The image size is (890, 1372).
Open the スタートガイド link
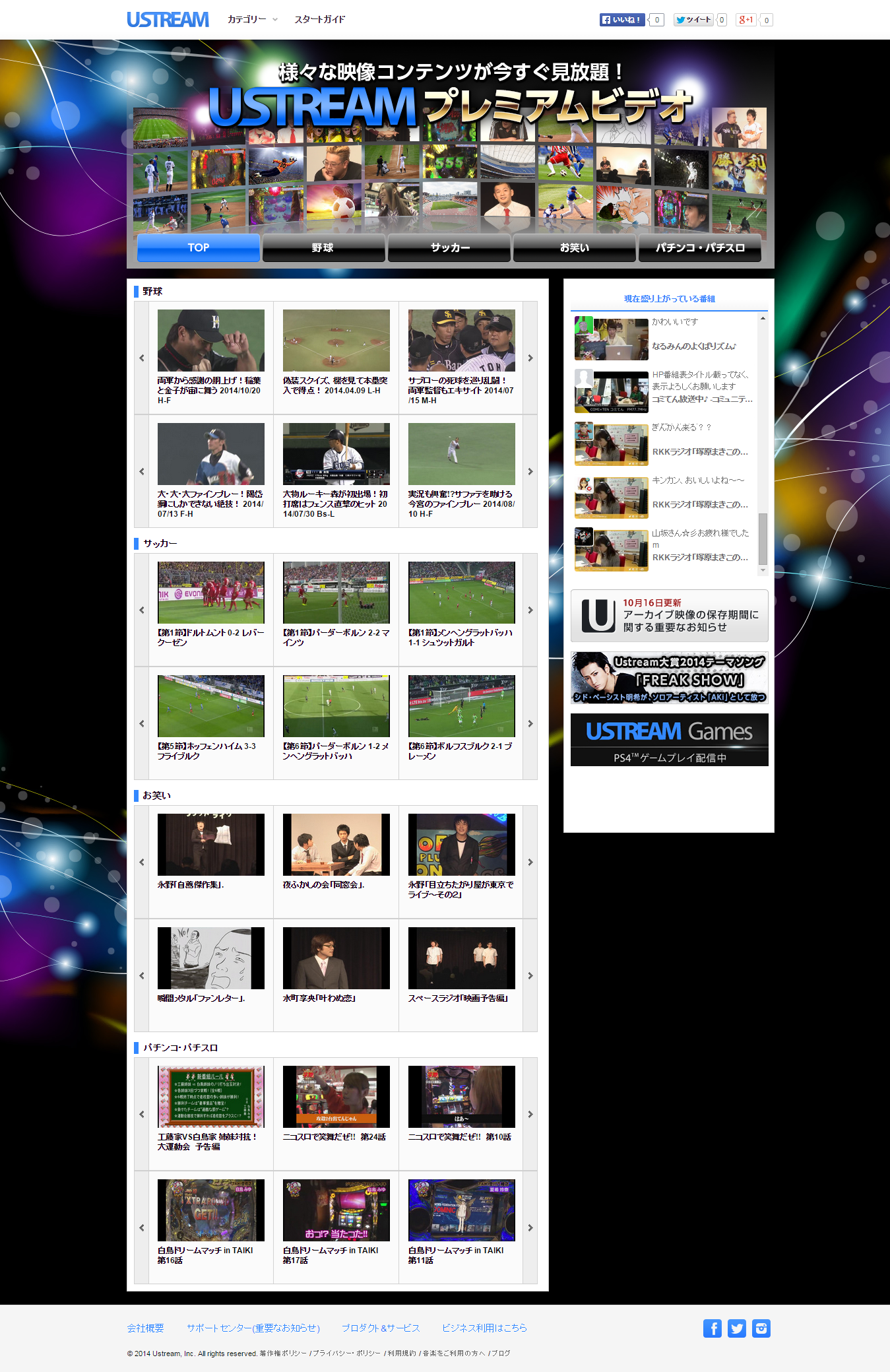click(x=319, y=20)
